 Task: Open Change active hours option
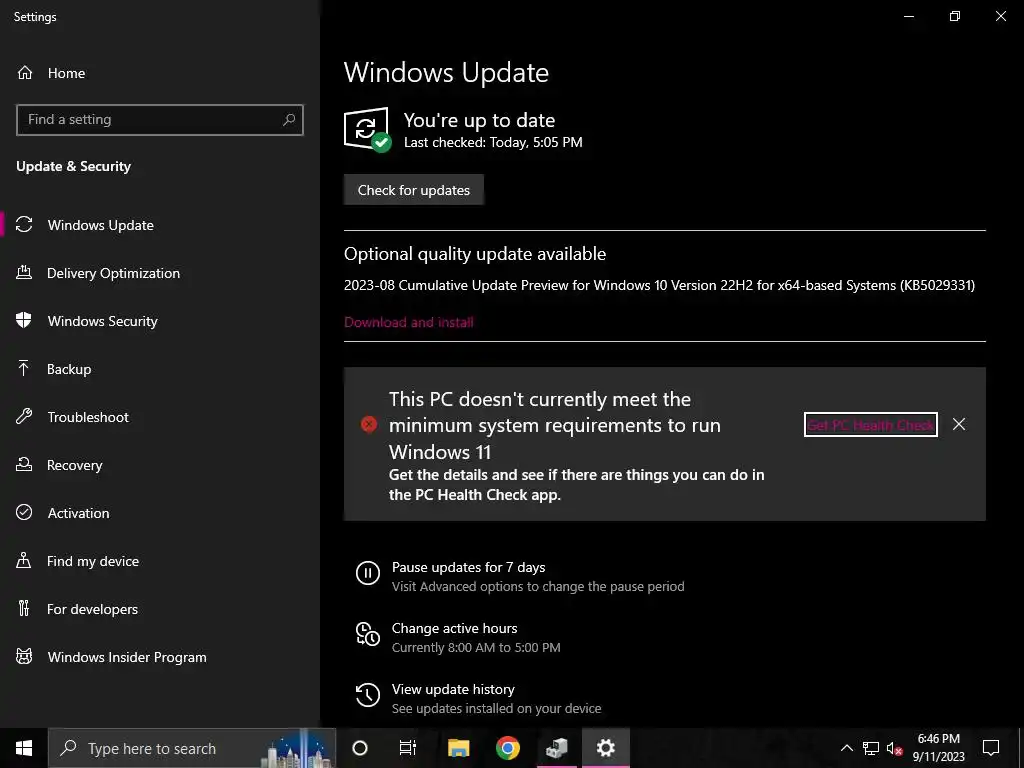pyautogui.click(x=455, y=628)
